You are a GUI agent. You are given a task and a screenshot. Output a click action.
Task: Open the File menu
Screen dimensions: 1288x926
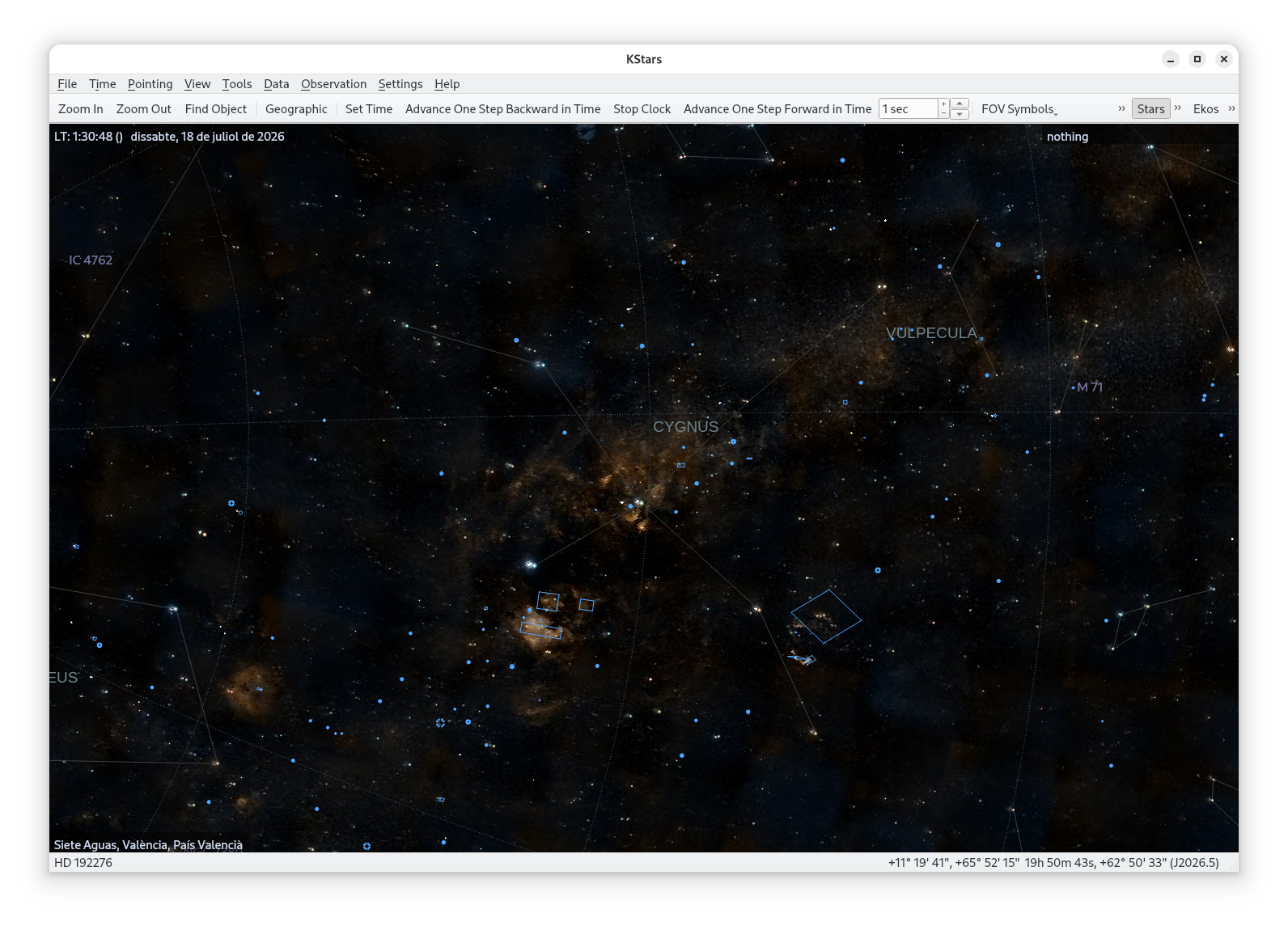pos(67,84)
